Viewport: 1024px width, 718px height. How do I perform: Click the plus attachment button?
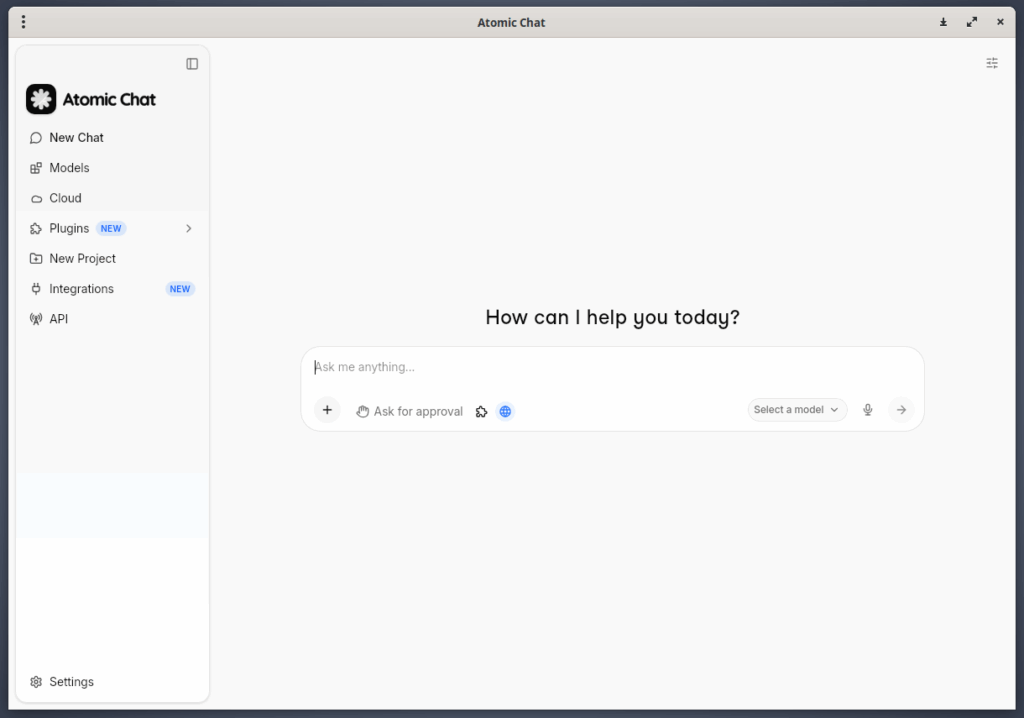pos(327,410)
